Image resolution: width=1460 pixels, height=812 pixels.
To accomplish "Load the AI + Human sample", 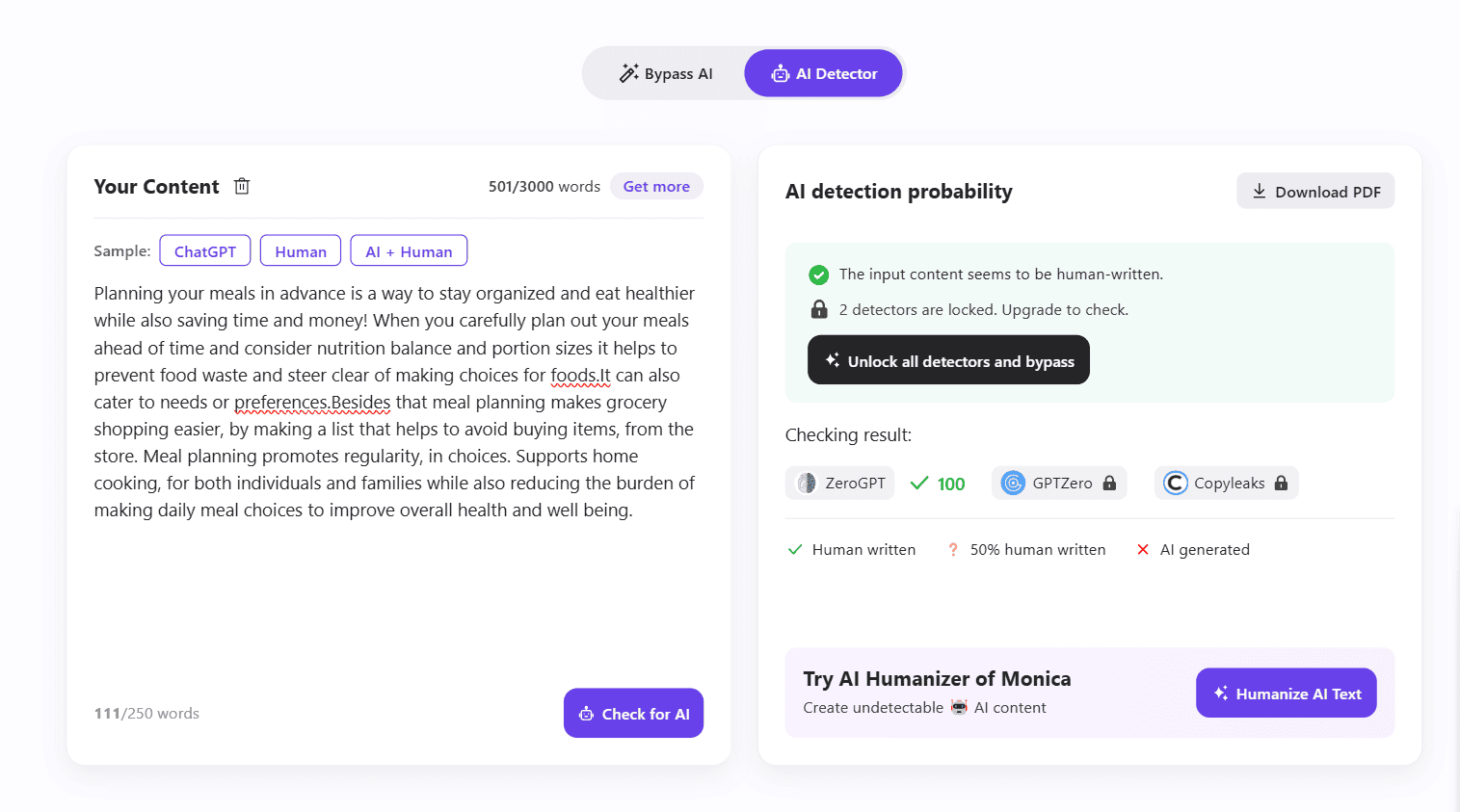I will 409,250.
